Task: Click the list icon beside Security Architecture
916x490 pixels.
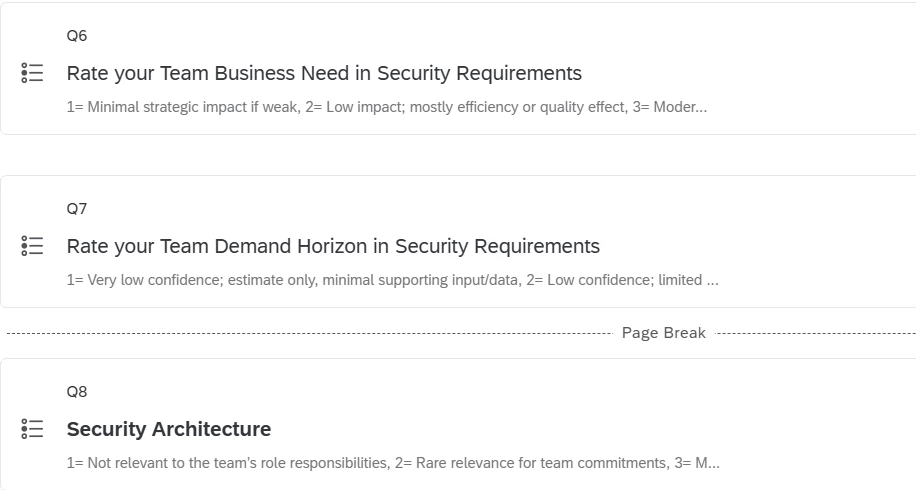Action: pos(32,429)
